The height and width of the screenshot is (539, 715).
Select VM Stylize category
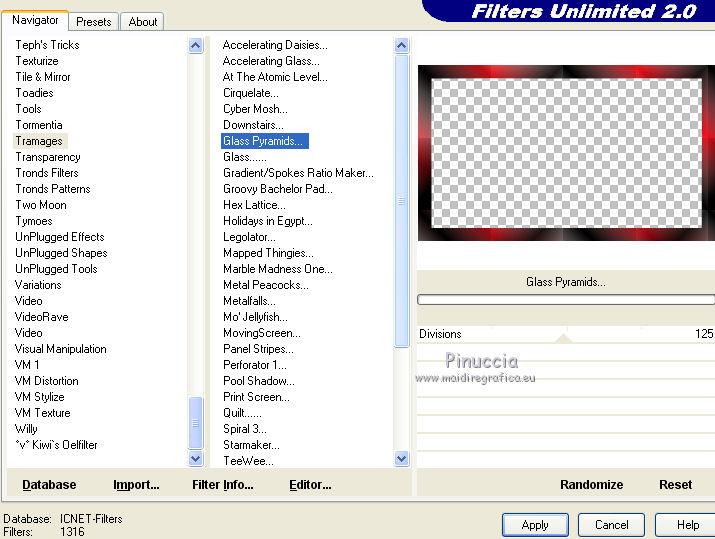40,397
